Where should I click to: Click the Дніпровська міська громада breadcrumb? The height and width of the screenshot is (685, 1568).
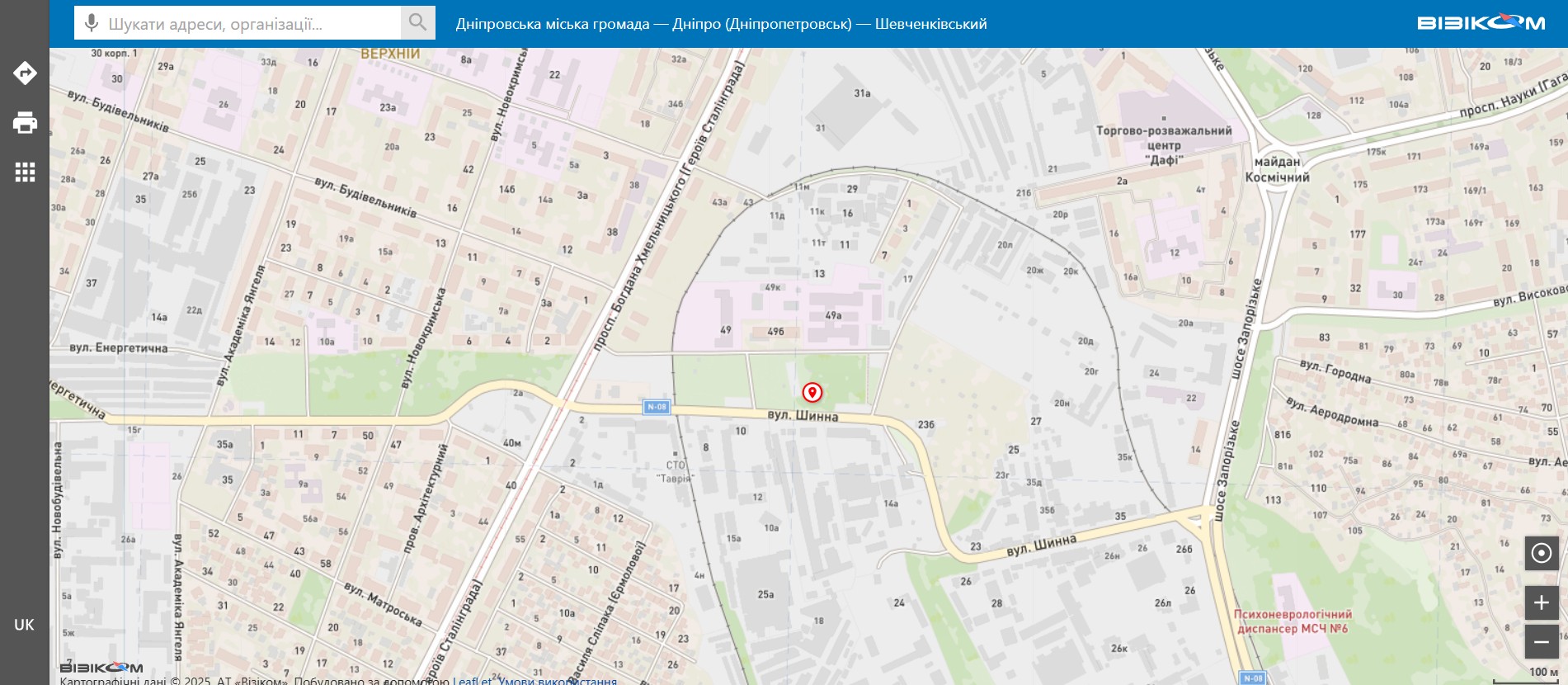tap(553, 24)
